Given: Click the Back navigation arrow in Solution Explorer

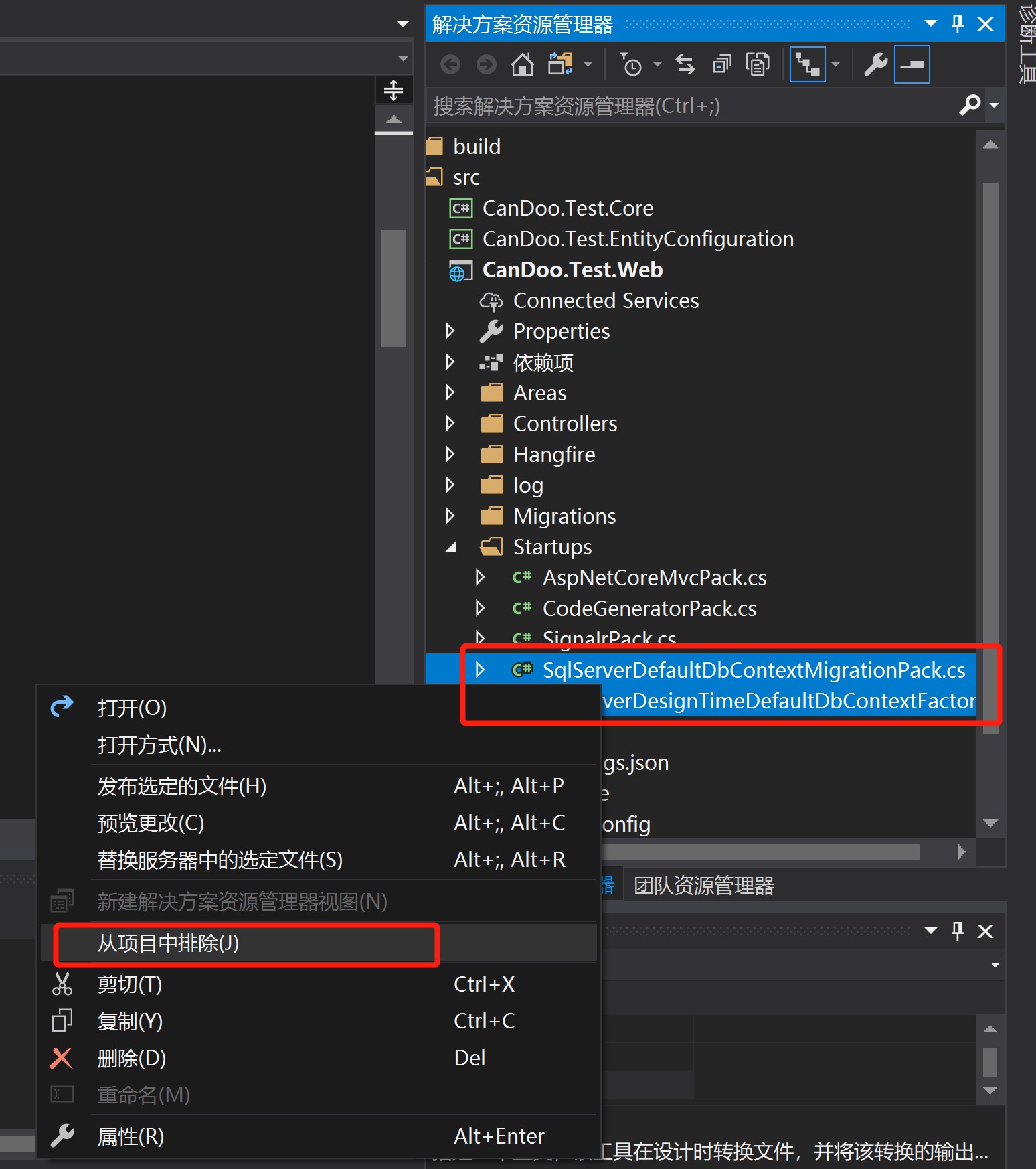Looking at the screenshot, I should coord(450,65).
